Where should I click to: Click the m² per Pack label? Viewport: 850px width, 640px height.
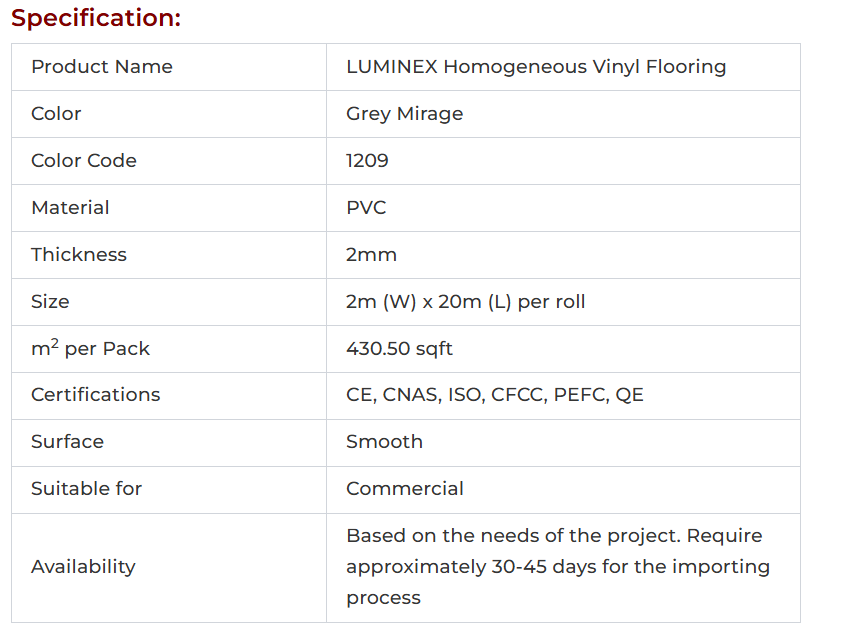90,349
